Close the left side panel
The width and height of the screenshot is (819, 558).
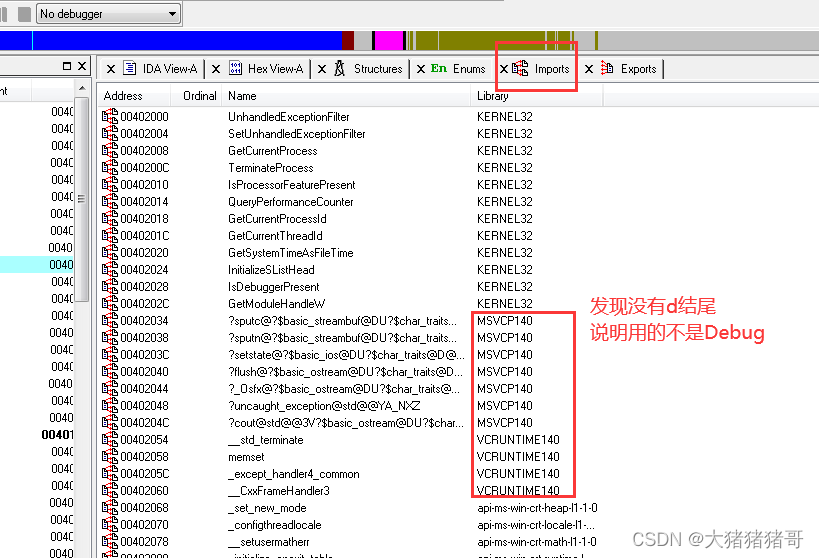tap(82, 66)
